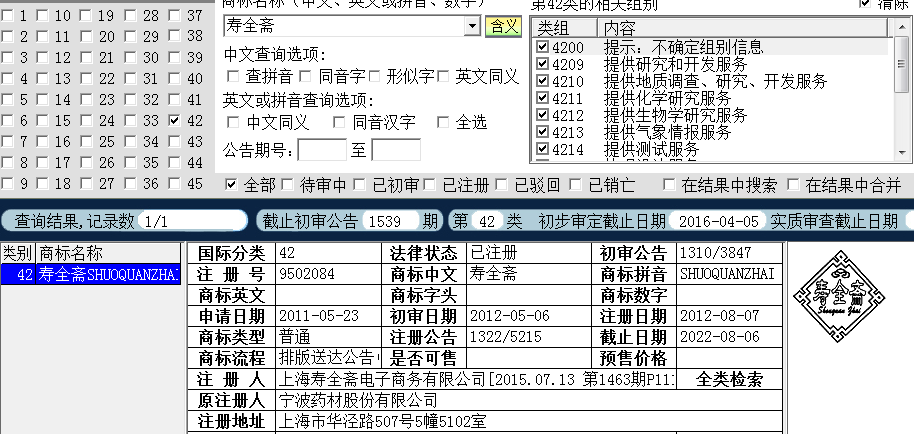Filter by 已销亡 status

pyautogui.click(x=575, y=185)
